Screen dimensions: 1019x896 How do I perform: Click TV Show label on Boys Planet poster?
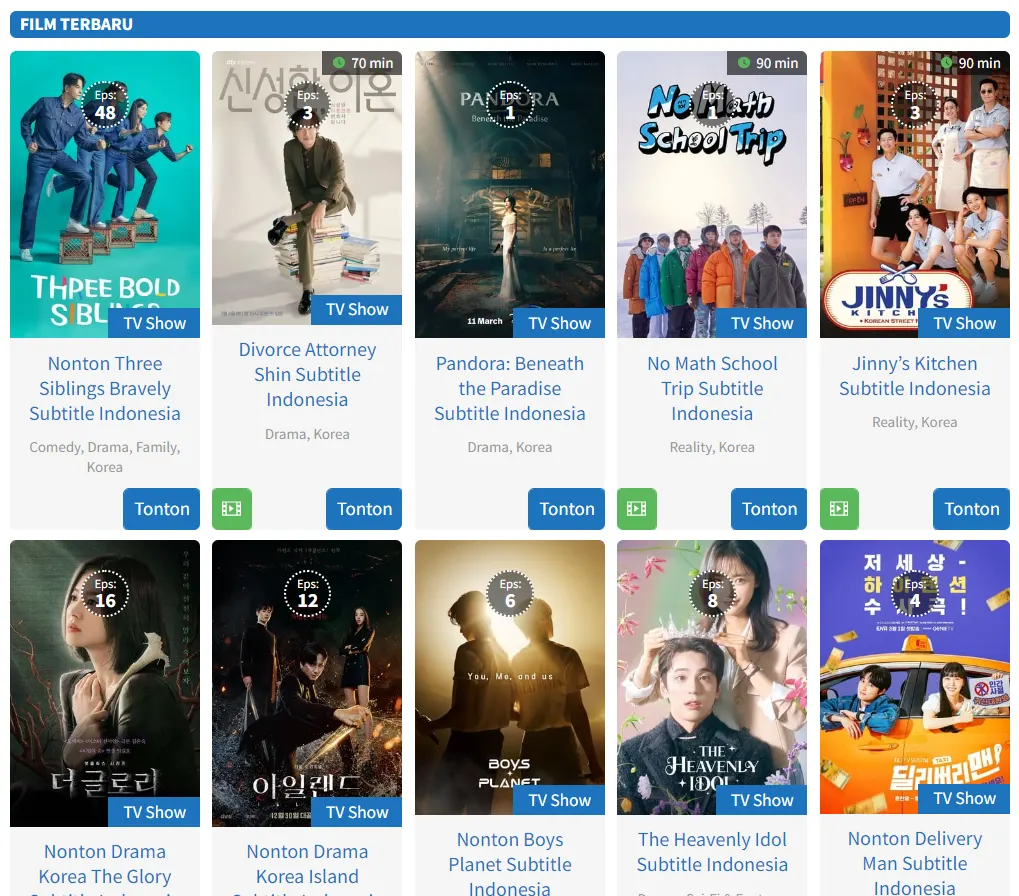pos(559,800)
